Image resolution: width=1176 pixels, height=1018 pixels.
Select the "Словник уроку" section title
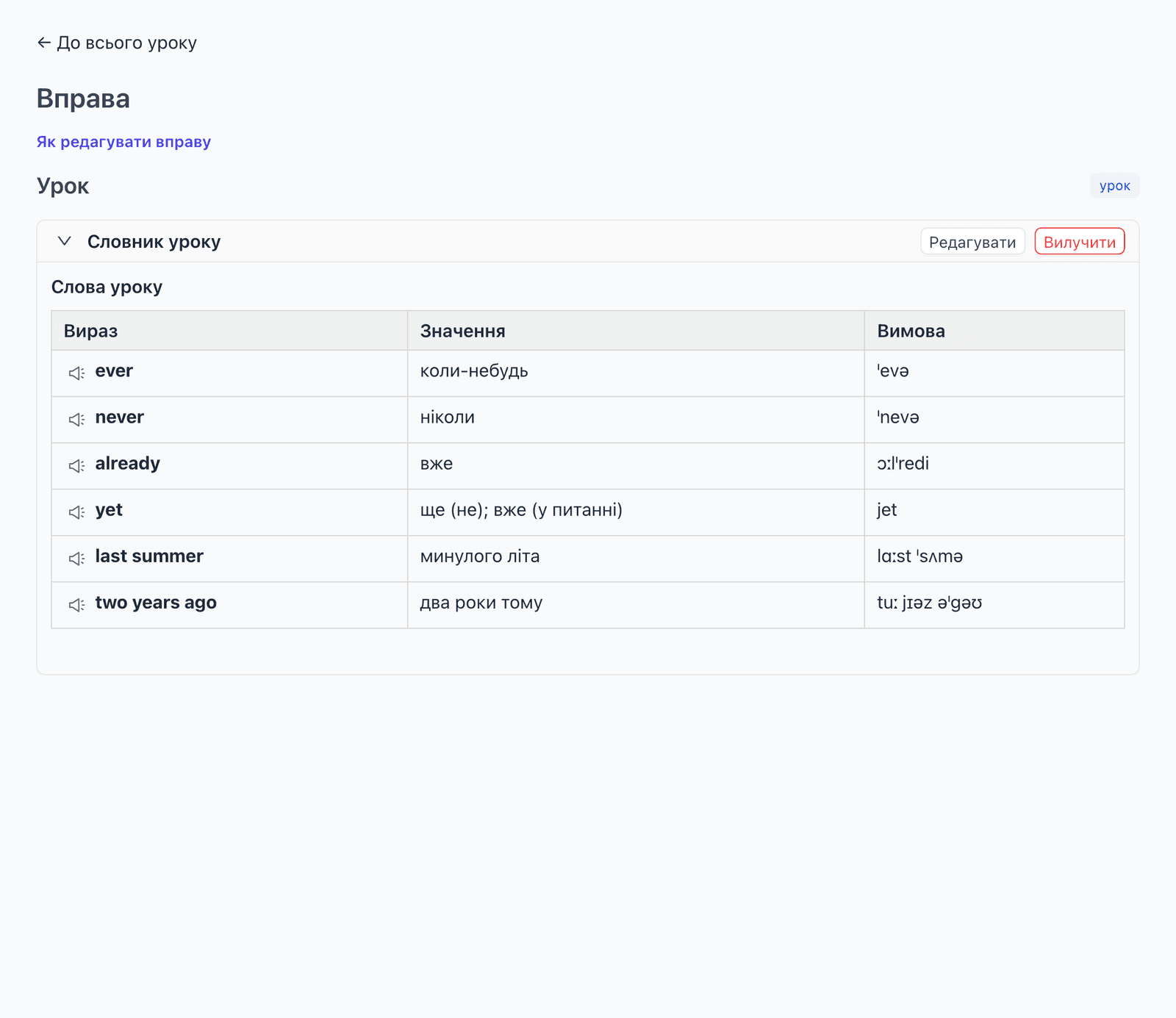(154, 242)
